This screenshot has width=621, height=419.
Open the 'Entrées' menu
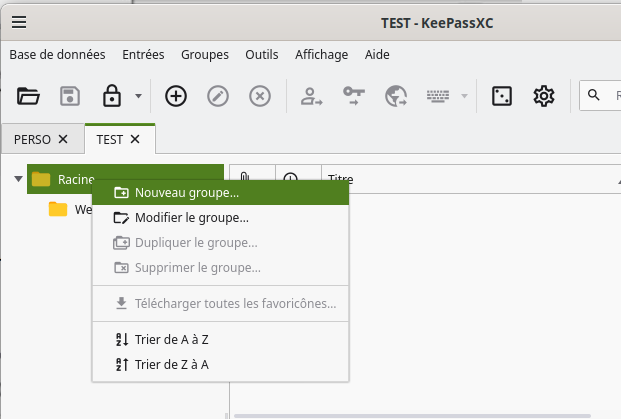pos(143,55)
